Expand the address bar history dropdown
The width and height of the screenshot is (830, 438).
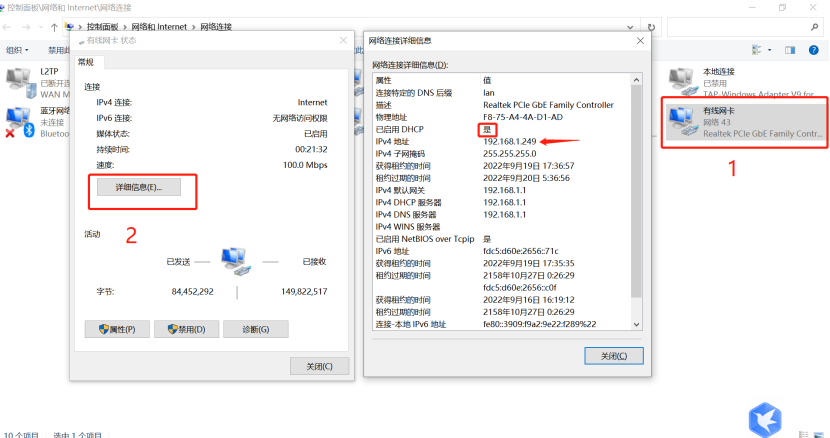click(630, 27)
